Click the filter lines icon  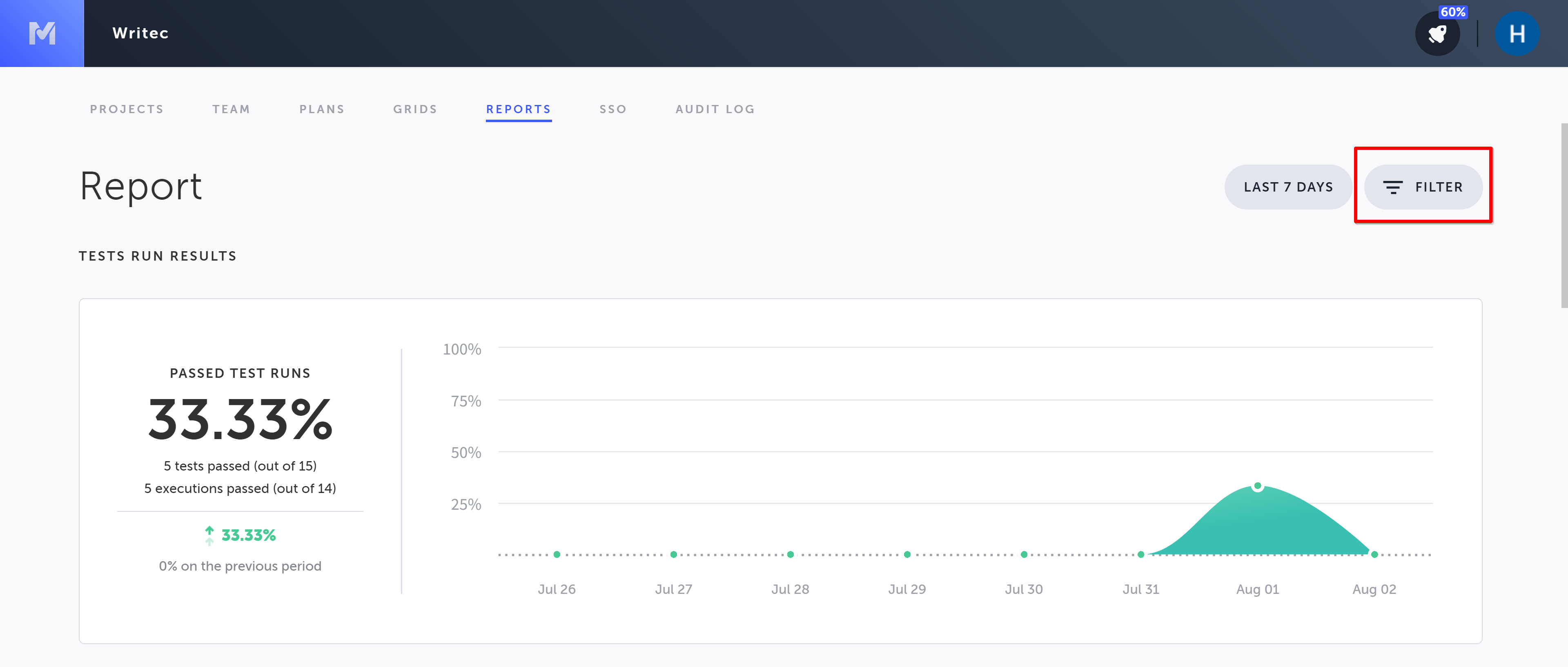(x=1393, y=187)
